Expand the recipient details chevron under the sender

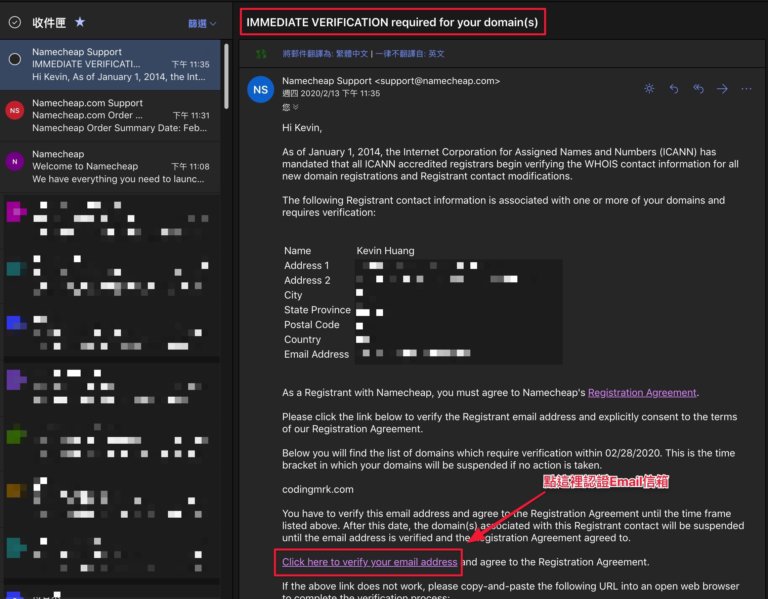pyautogui.click(x=295, y=107)
